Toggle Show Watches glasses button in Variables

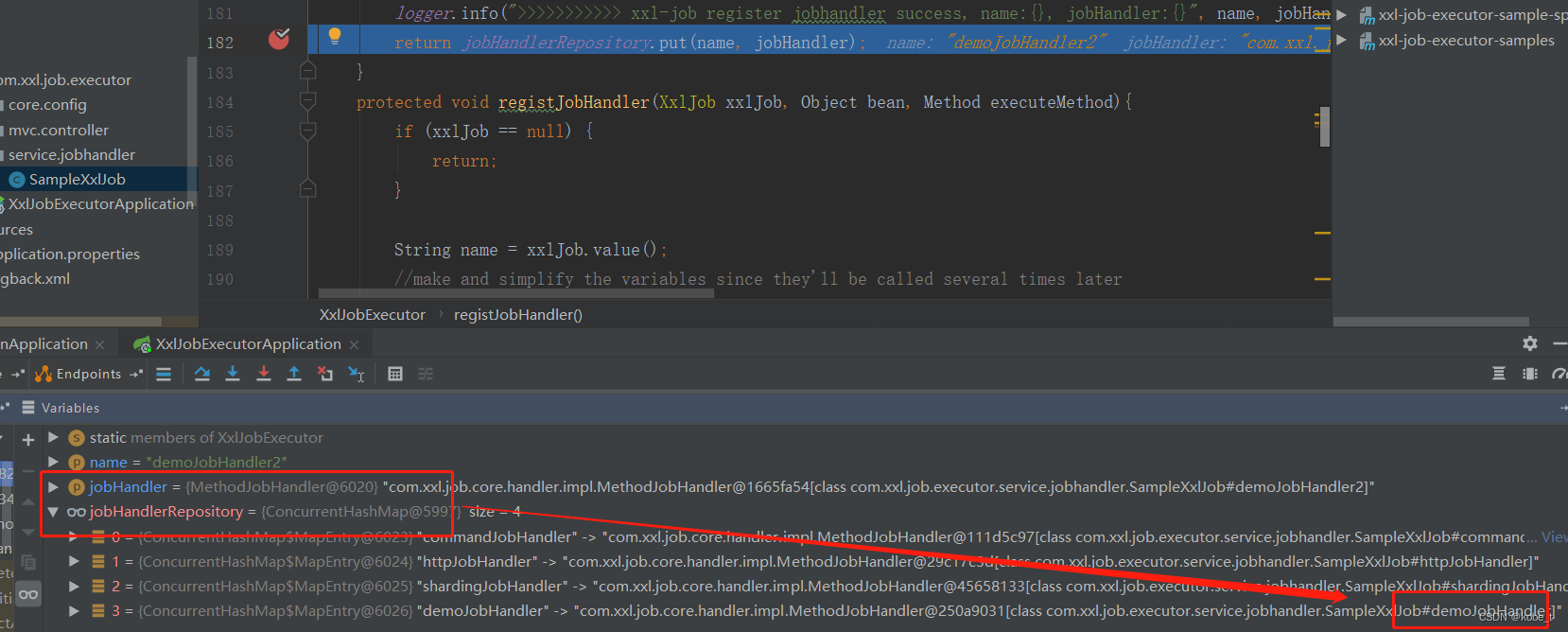coord(28,594)
